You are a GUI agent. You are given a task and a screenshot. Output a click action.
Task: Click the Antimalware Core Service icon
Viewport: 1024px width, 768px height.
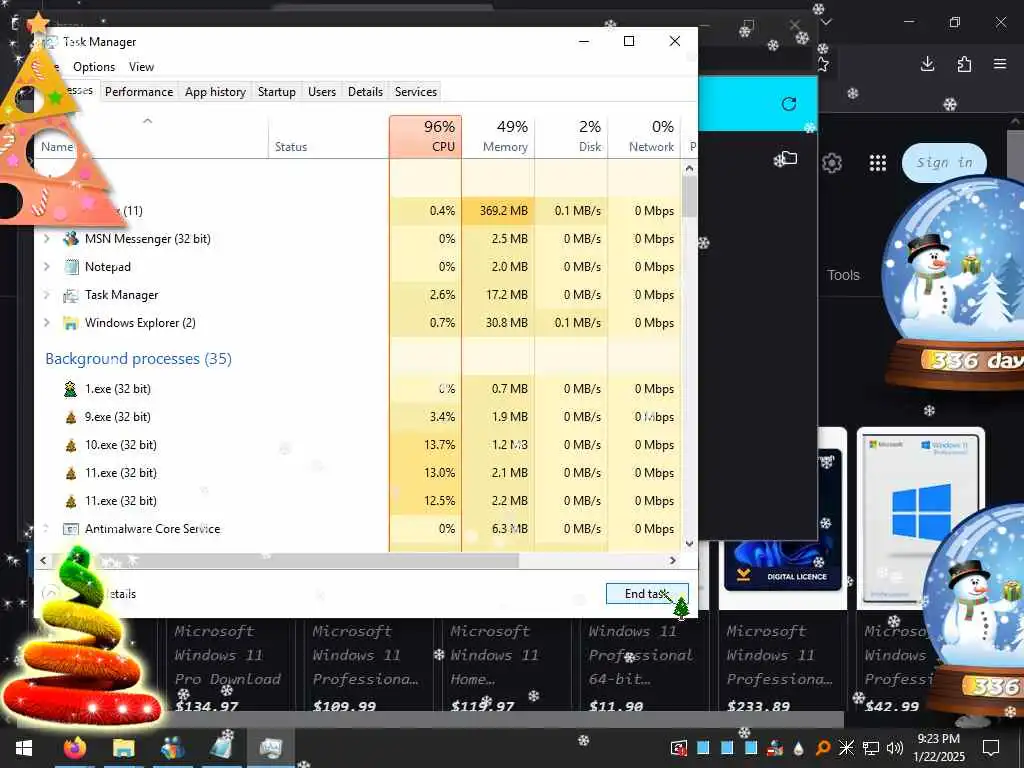click(71, 529)
